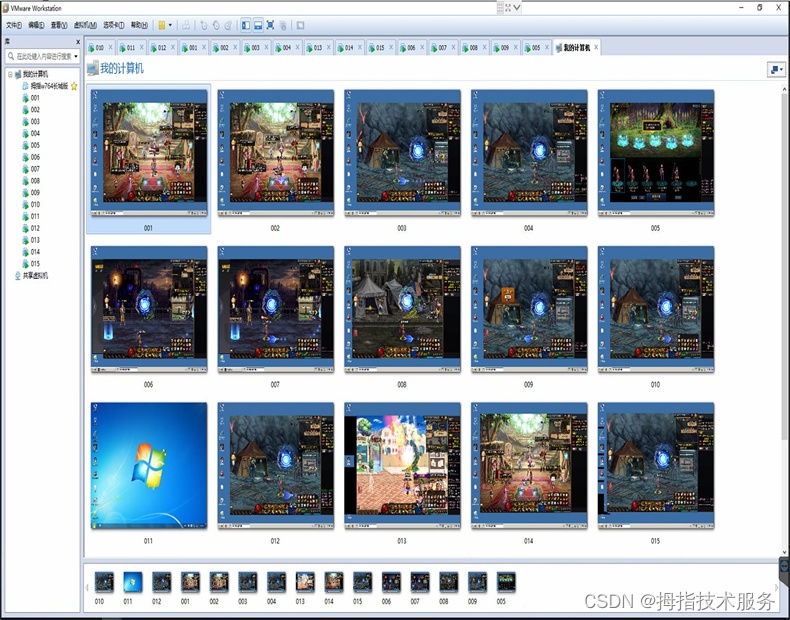790x620 pixels.
Task: Select the 001 VM thumbnail in the grid
Action: click(x=149, y=153)
